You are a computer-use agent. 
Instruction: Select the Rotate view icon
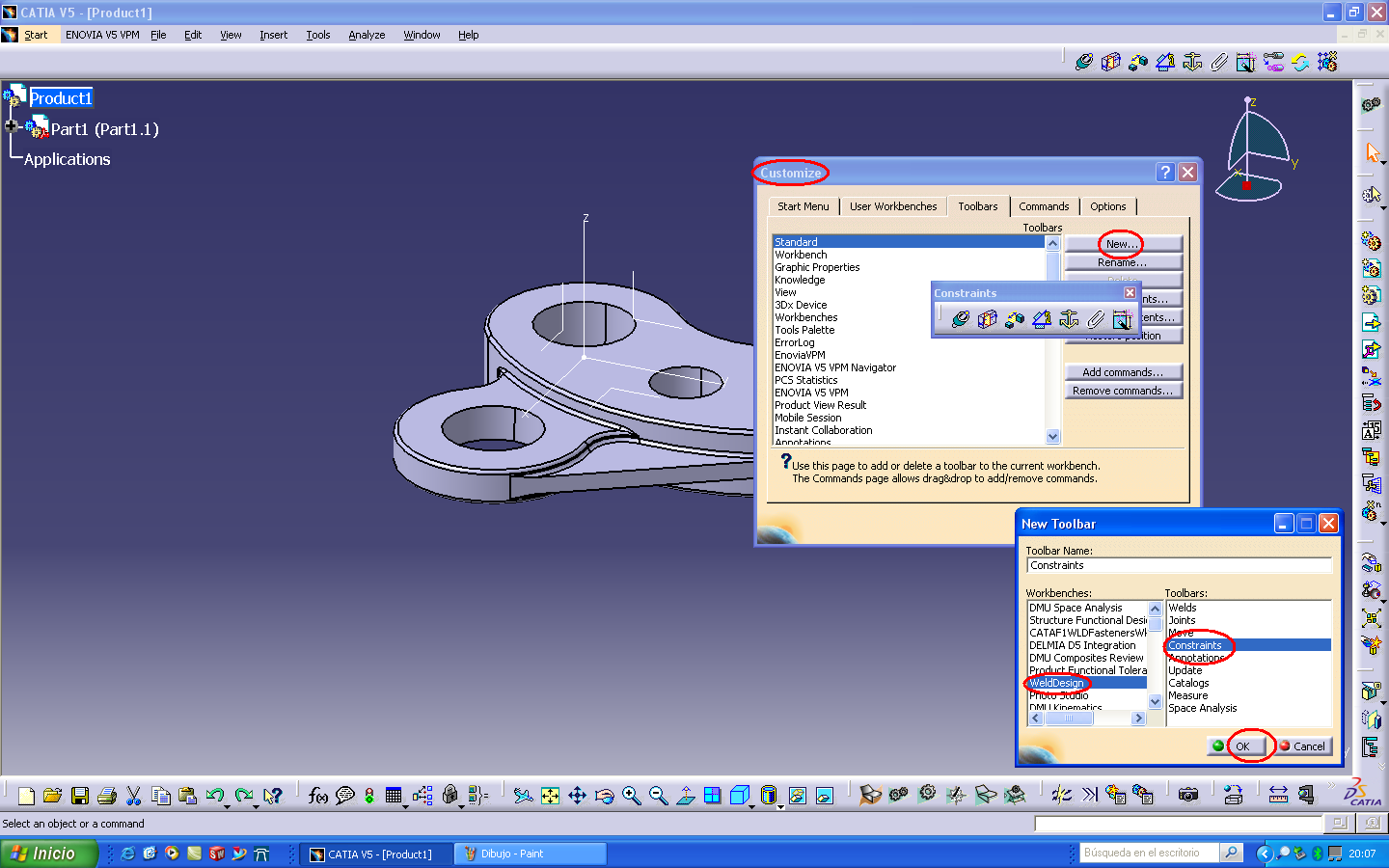coord(604,796)
